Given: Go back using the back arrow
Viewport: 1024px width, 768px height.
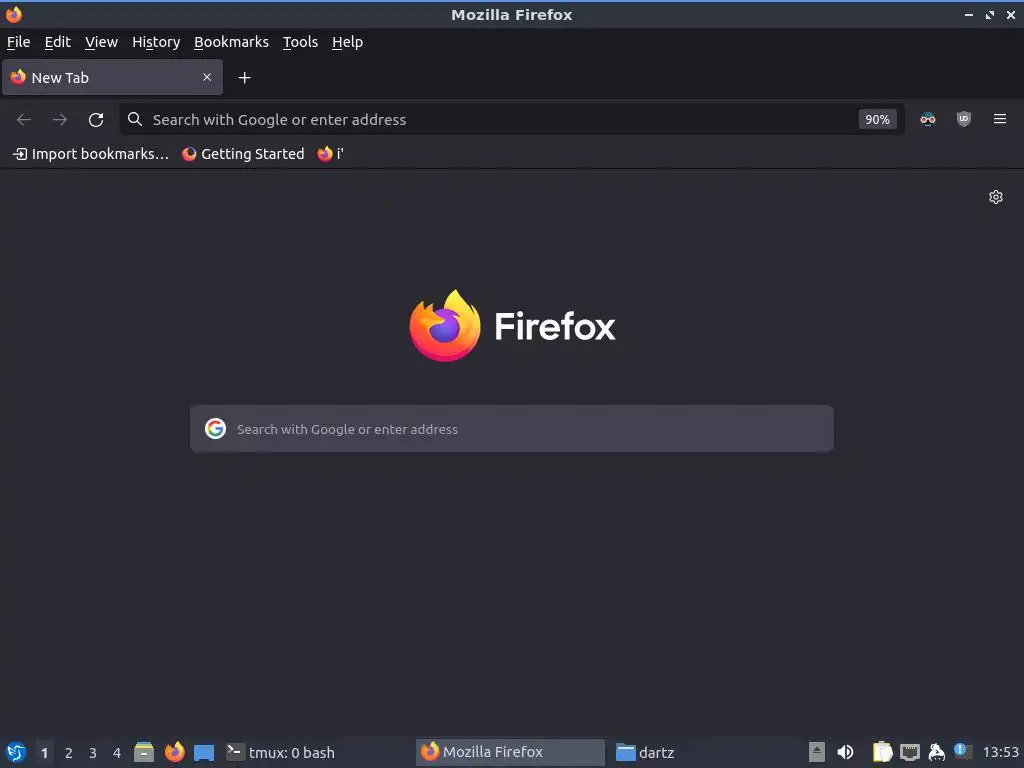Looking at the screenshot, I should point(24,120).
